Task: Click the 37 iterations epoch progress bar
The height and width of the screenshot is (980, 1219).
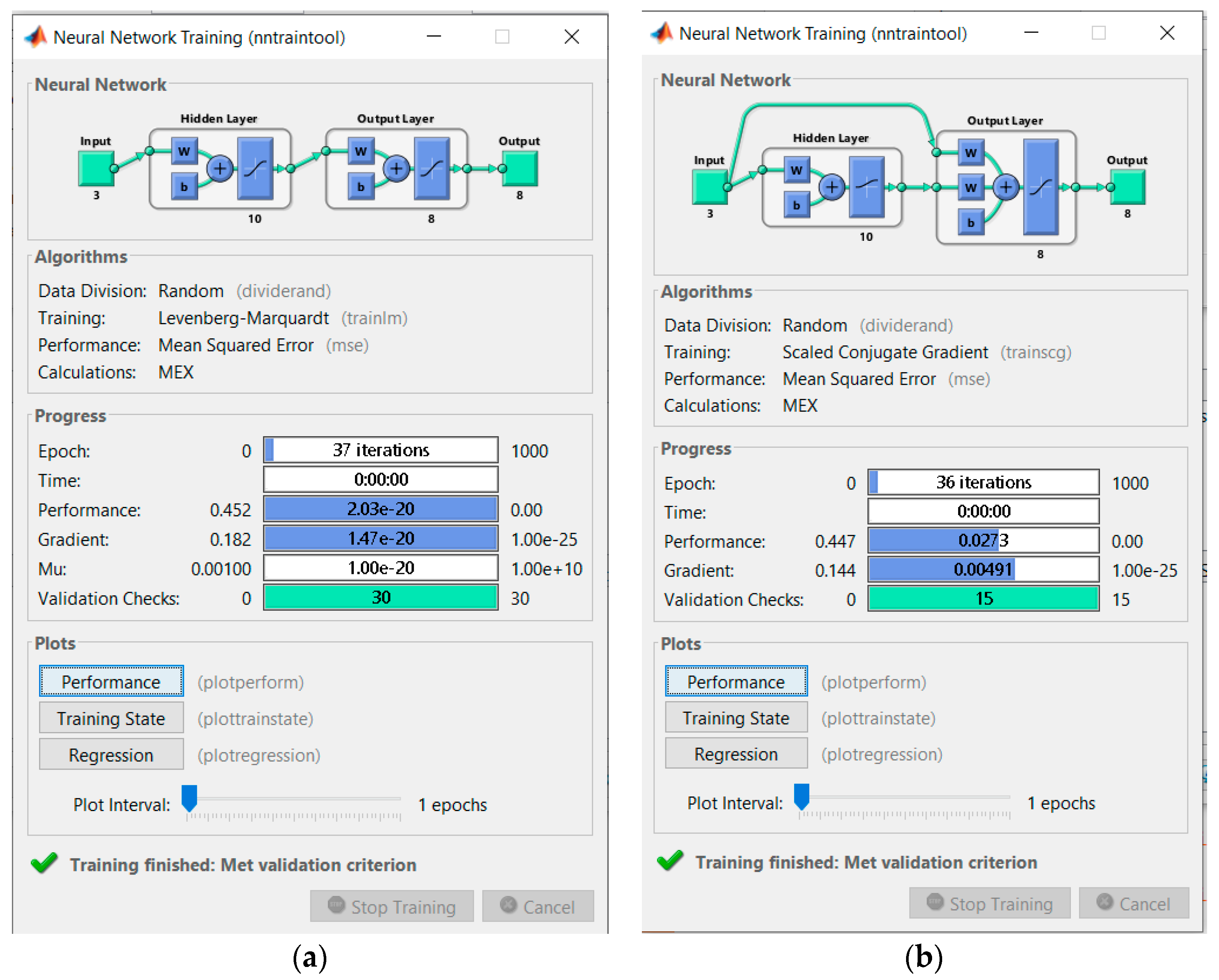Action: [x=381, y=450]
